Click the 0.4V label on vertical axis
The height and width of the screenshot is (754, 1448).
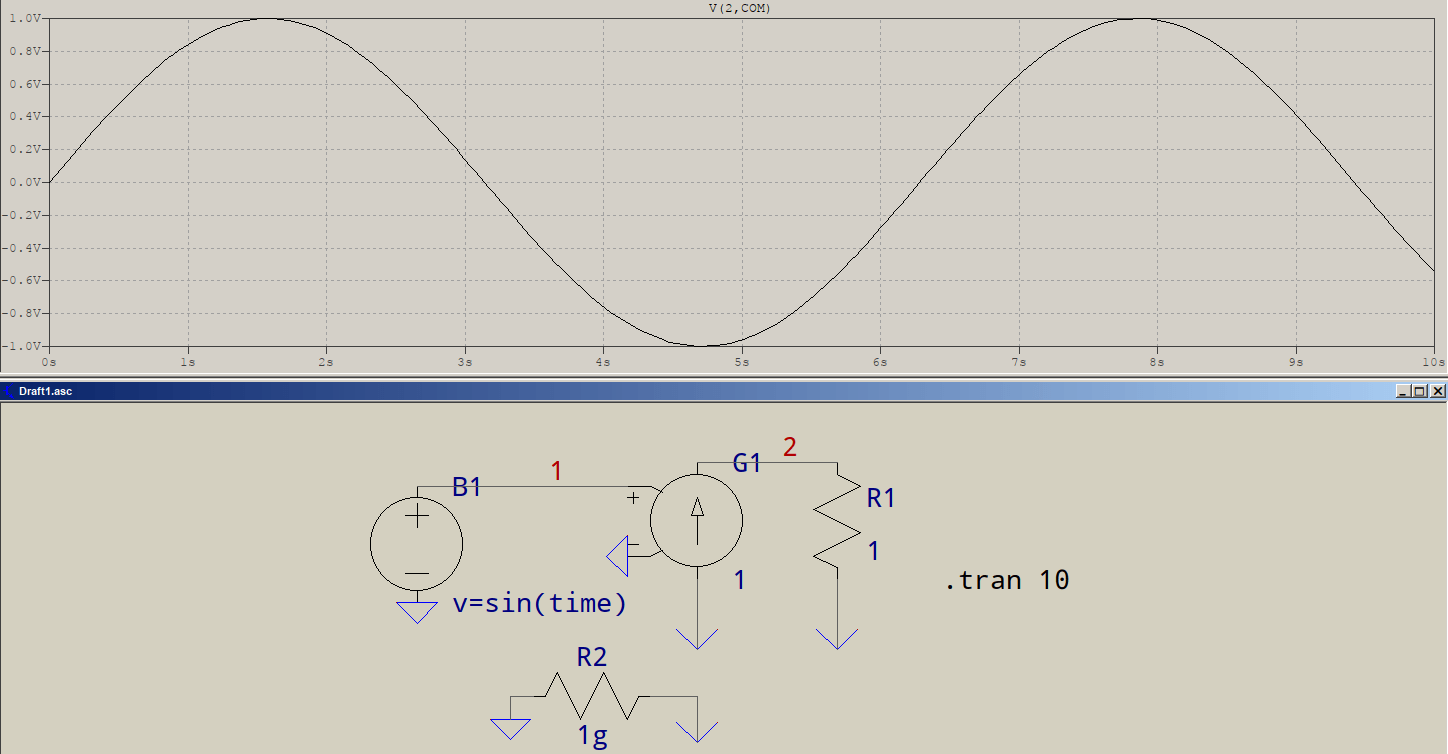[27, 117]
